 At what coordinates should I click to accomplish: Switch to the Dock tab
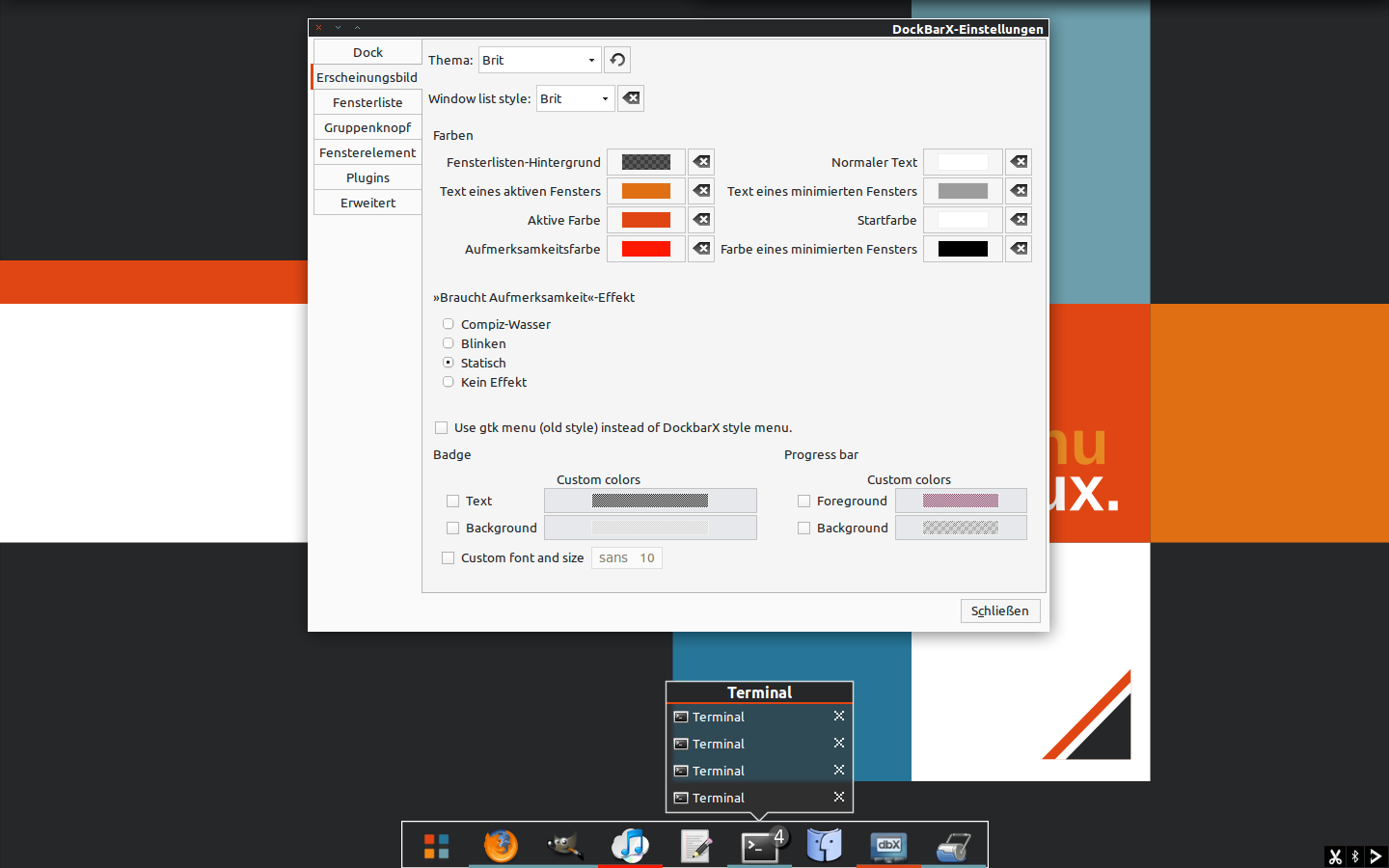(368, 52)
